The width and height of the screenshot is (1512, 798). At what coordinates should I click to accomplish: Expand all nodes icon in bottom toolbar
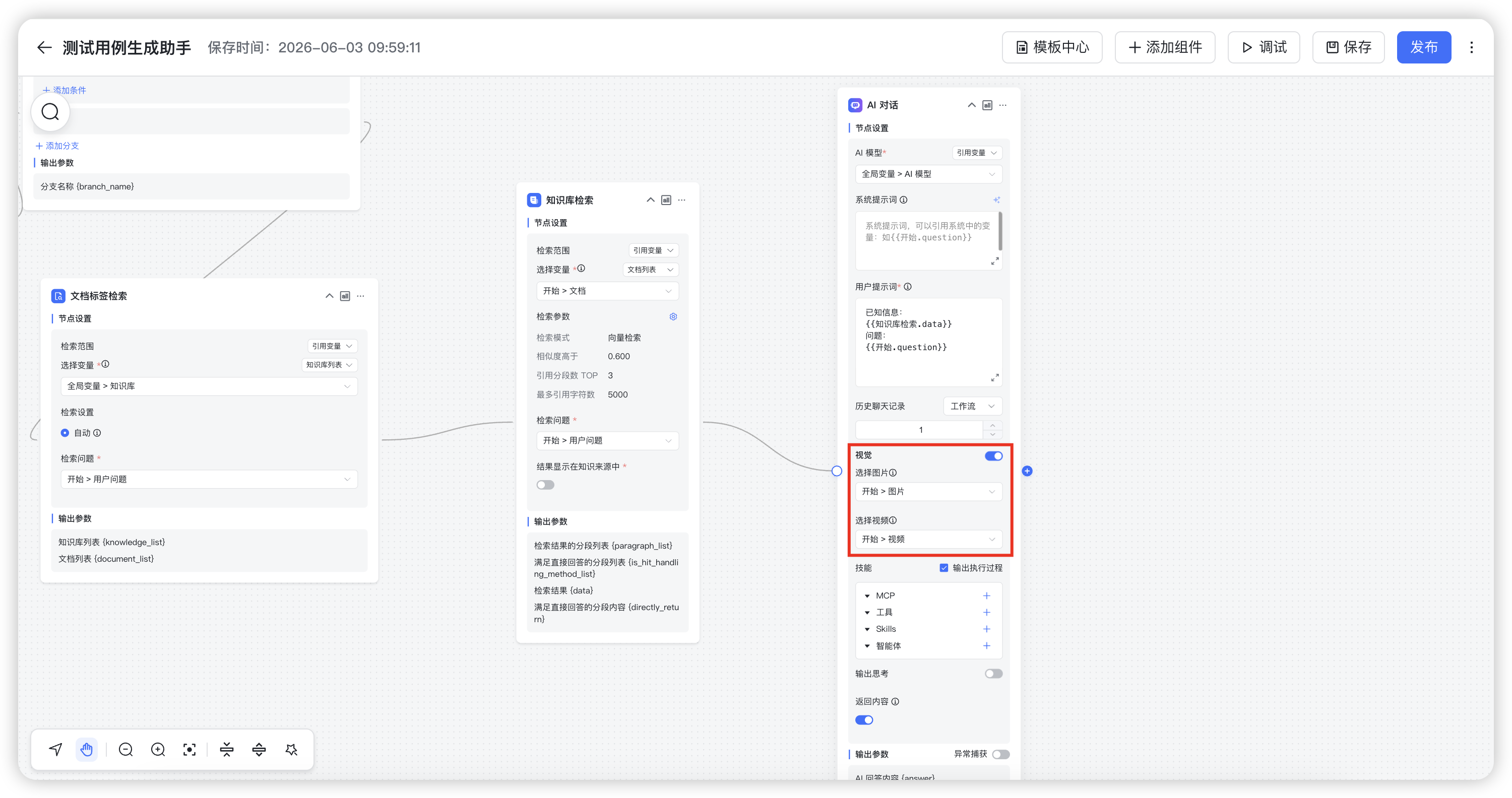259,749
